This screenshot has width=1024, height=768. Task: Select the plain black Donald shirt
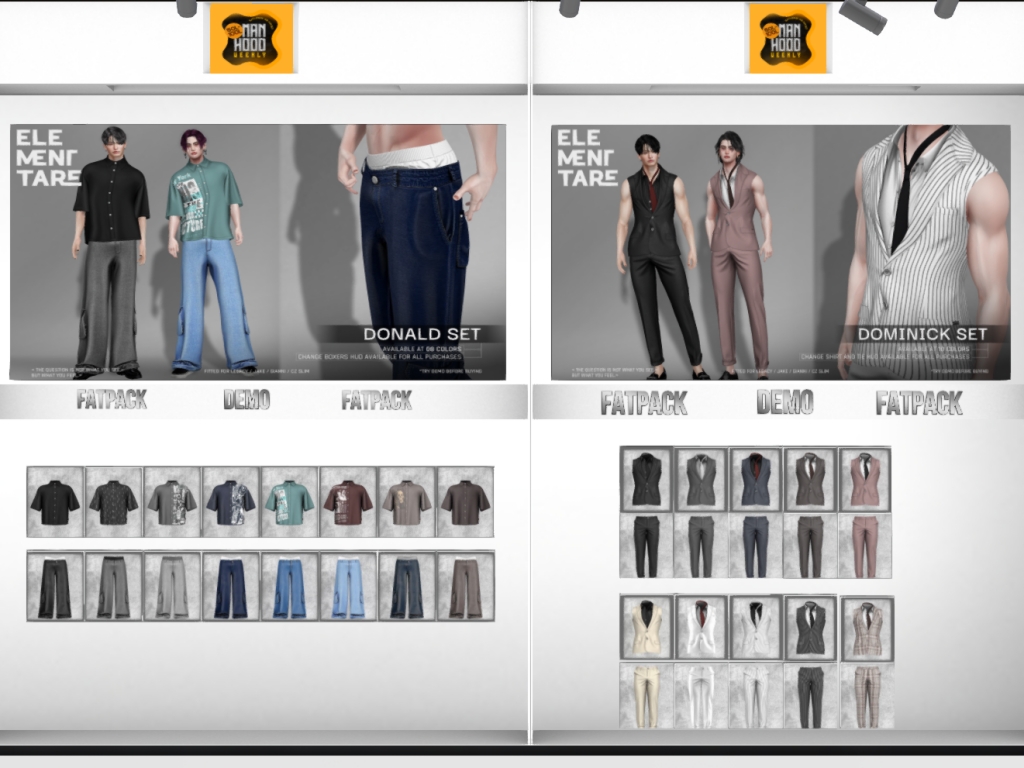(x=55, y=502)
